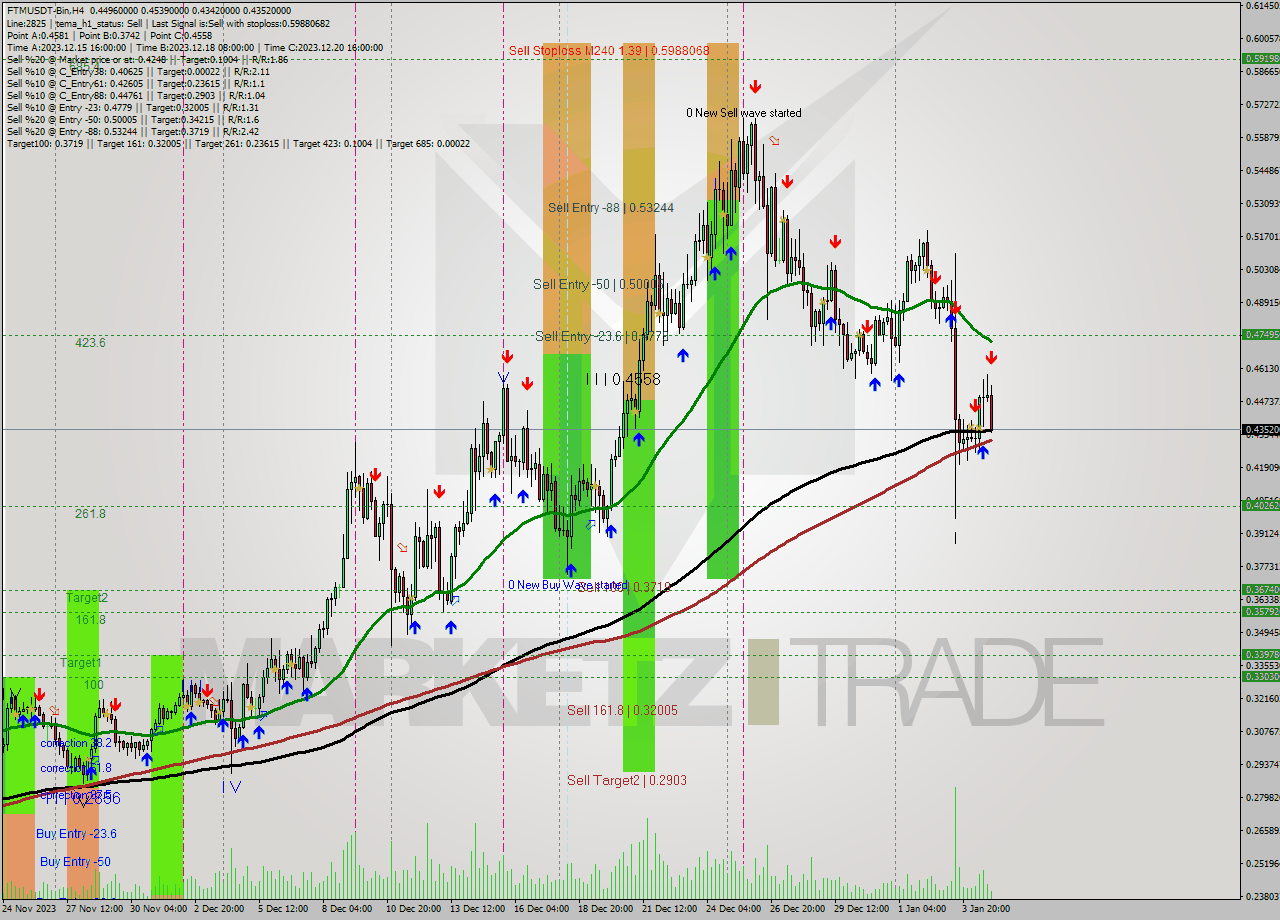This screenshot has width=1280, height=920.
Task: Click the 'Buy Entry -50' label
Action: pyautogui.click(x=75, y=861)
